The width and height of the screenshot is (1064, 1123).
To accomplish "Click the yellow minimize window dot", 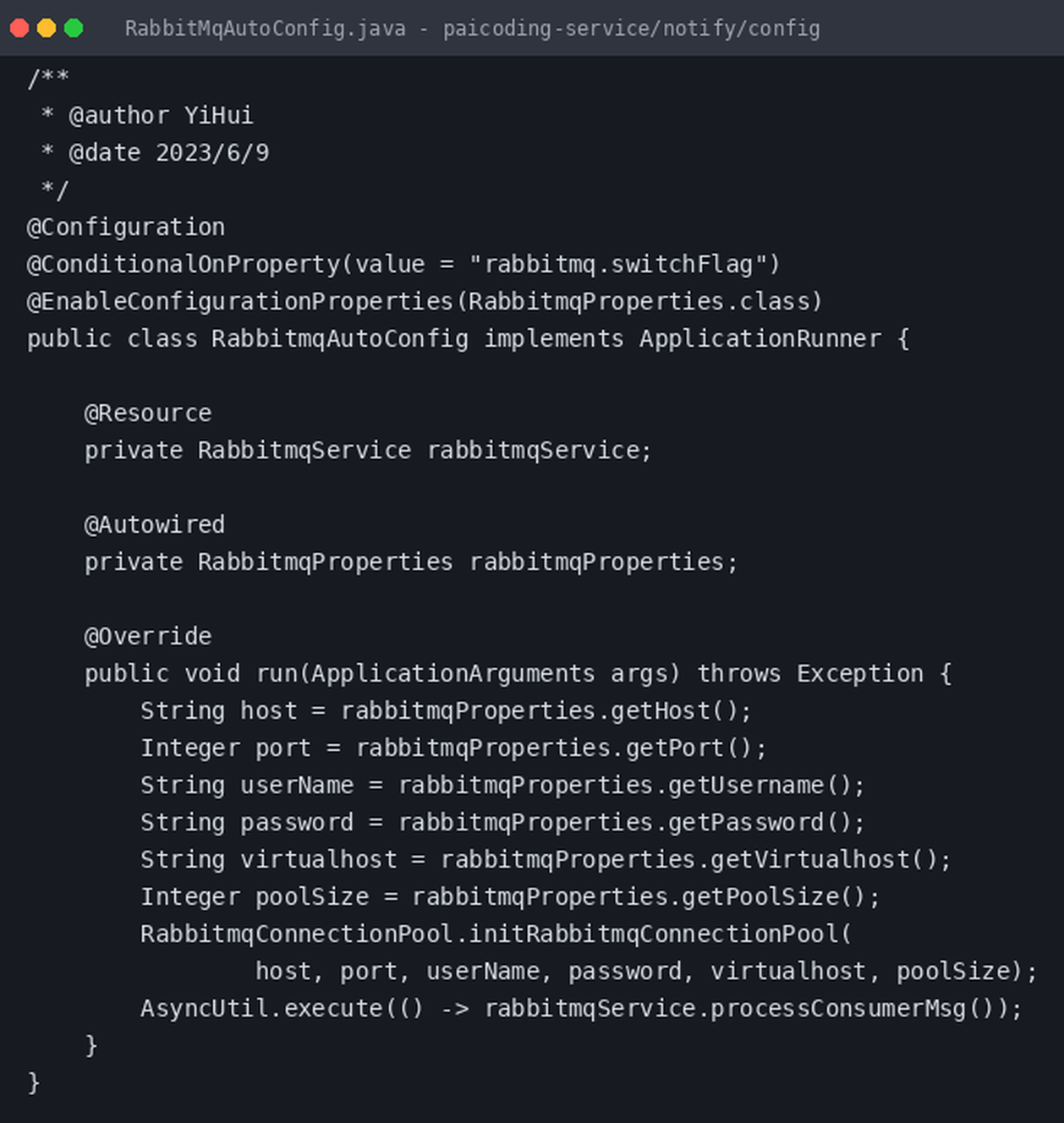I will coord(47,28).
